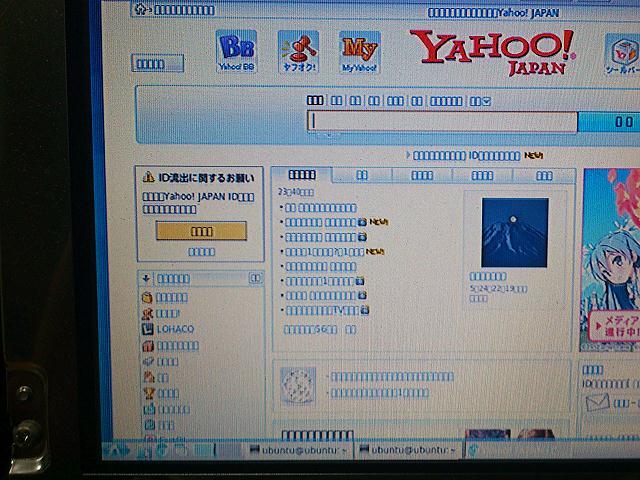Open the second ubuntu@ubuntu terminal taskbar entry
Screen dimensions: 640x480
coord(409,450)
